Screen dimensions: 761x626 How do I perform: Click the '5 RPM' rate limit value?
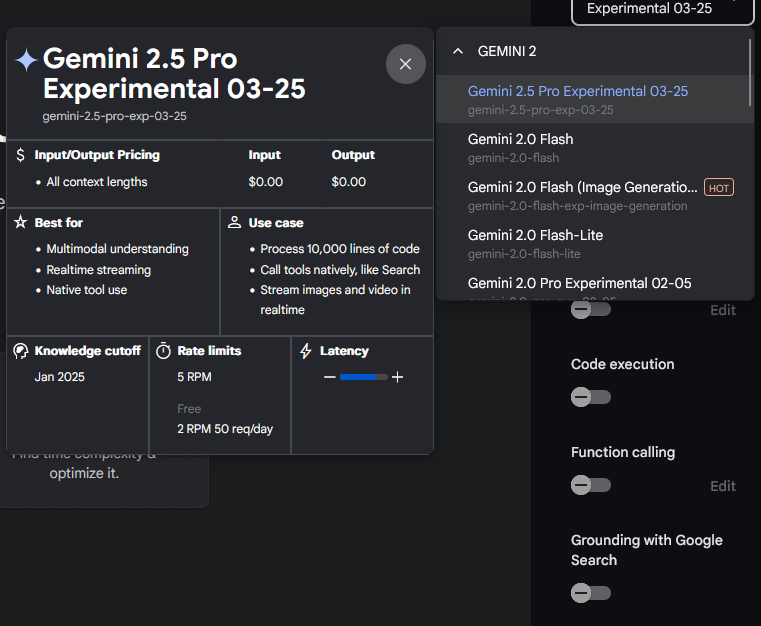[x=194, y=377]
